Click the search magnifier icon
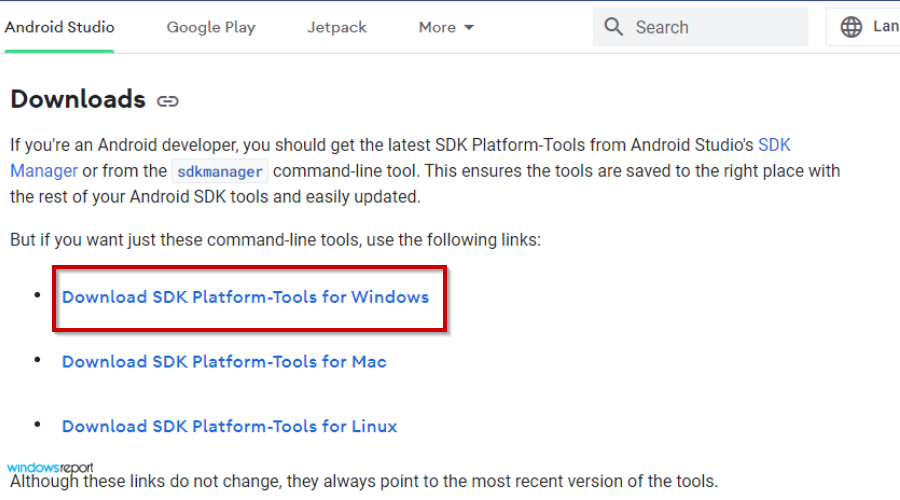 point(614,26)
